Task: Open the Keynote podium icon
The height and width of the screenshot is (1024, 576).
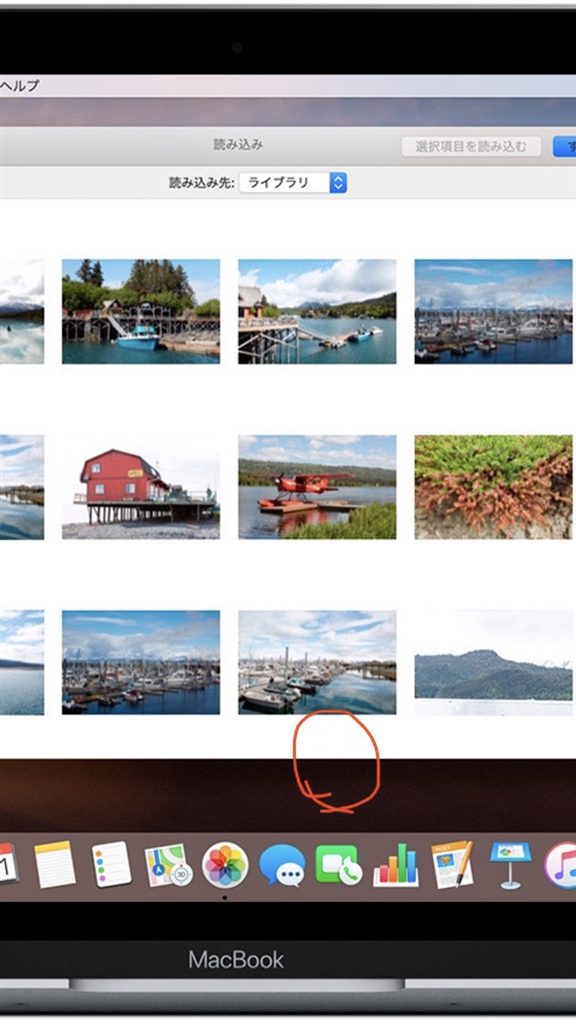Action: (510, 865)
